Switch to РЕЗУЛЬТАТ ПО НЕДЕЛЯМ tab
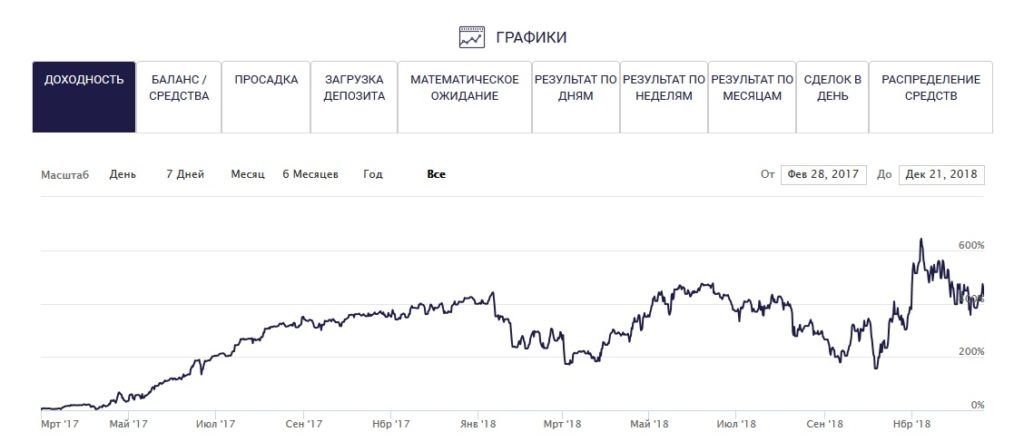Screen dimensions: 1024x442 pos(664,97)
